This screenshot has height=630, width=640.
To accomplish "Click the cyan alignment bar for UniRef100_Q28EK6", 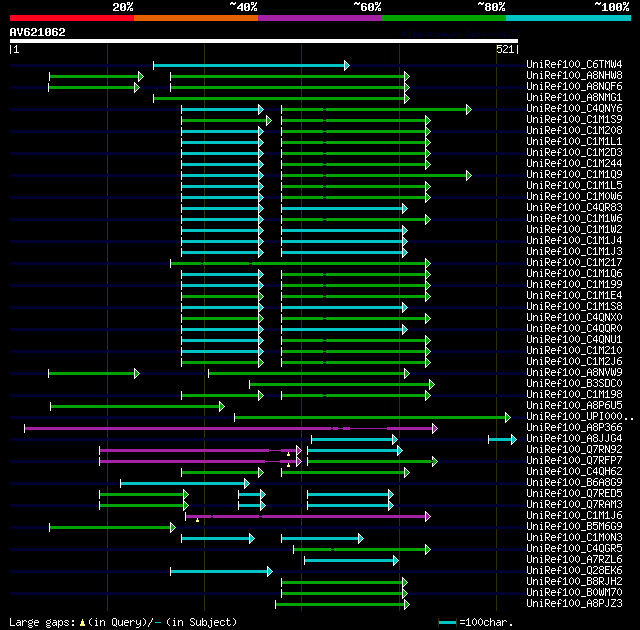I will tap(221, 571).
